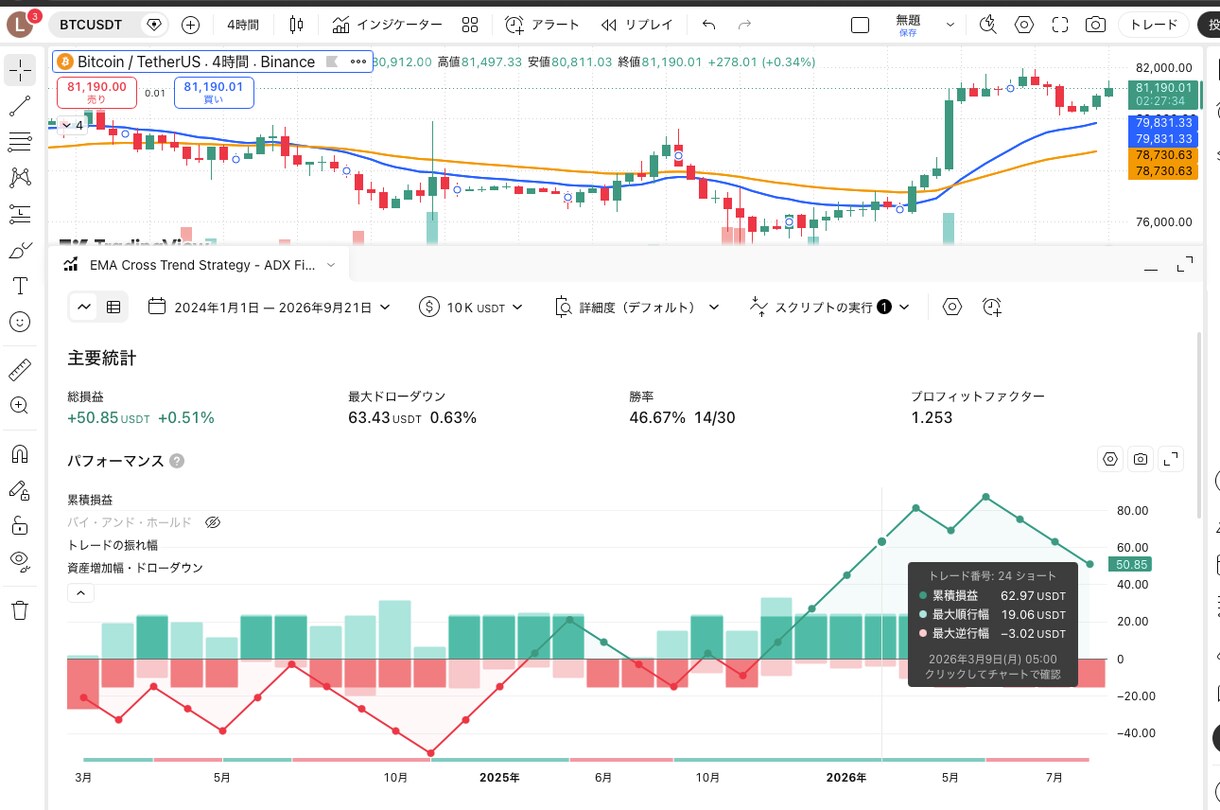The image size is (1220, 810).
Task: Open the 詳細度（デフォルト）dropdown
Action: 636,307
